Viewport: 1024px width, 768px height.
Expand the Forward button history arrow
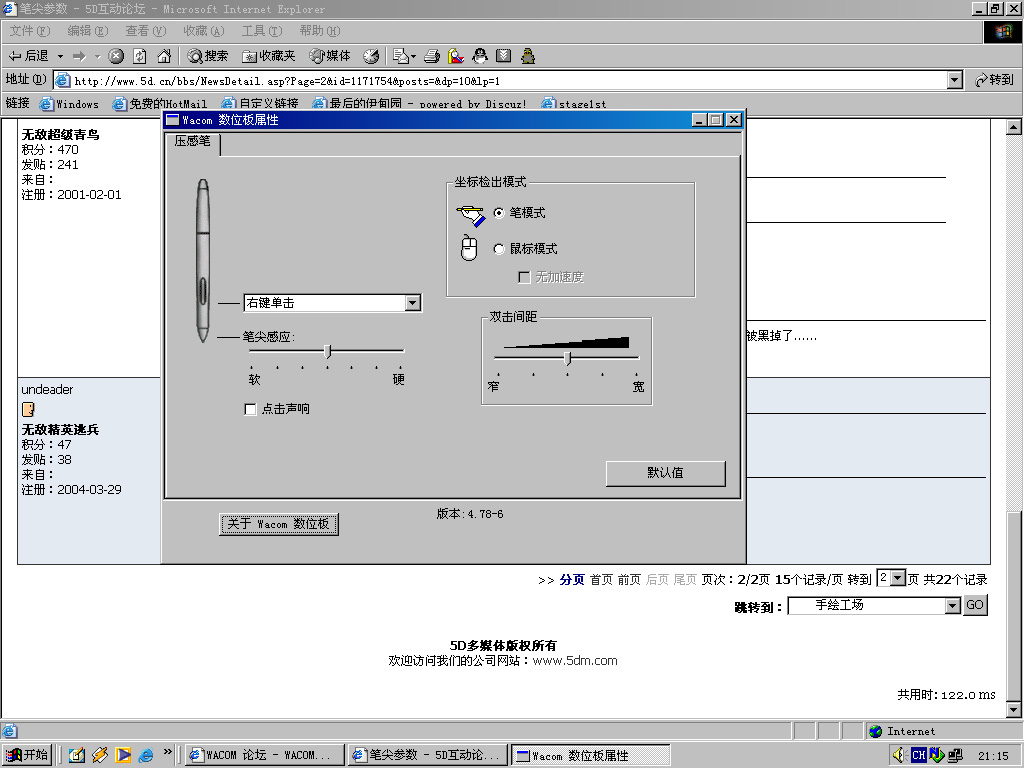point(97,56)
